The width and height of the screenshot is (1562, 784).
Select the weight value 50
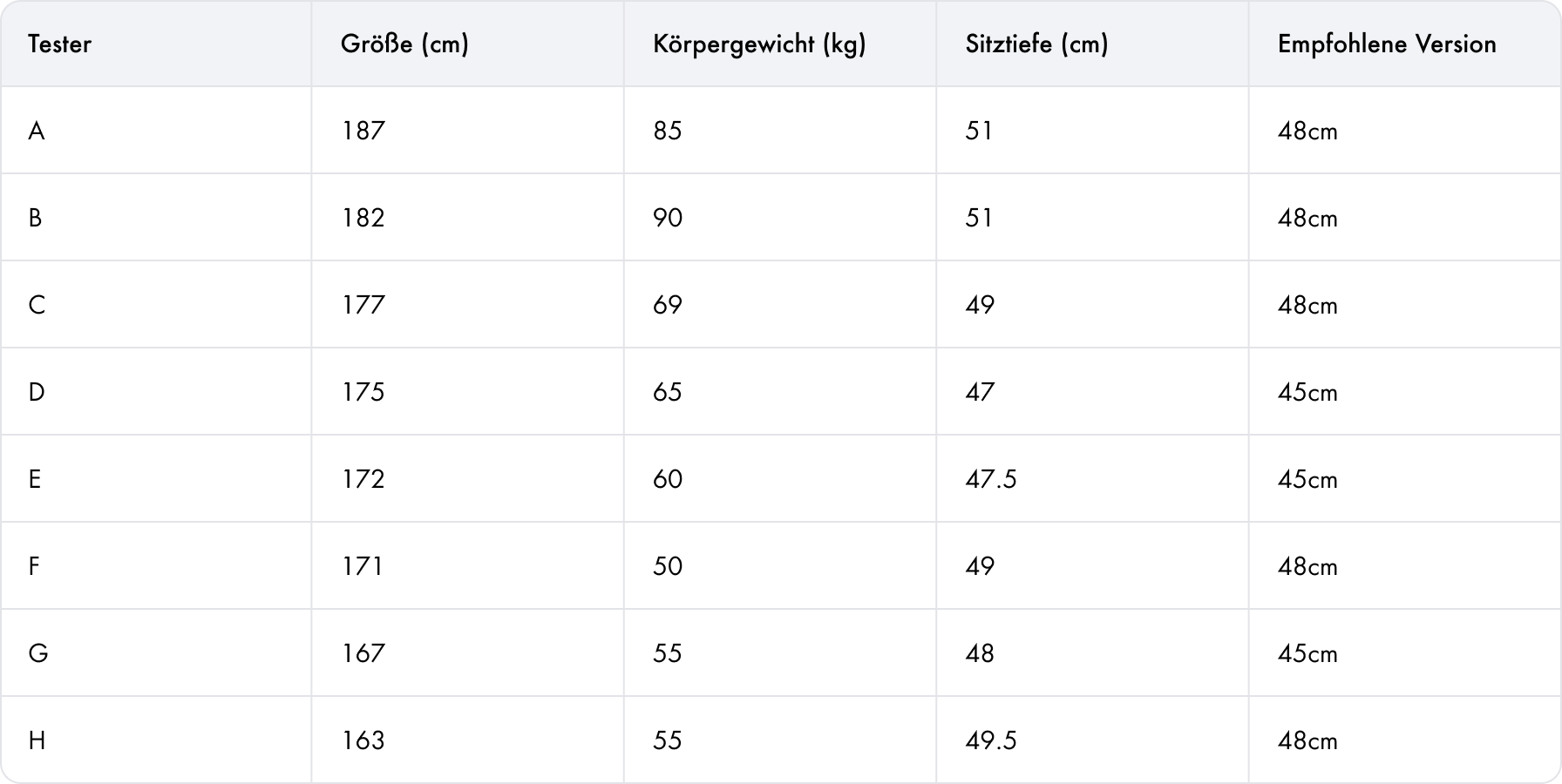pos(668,566)
